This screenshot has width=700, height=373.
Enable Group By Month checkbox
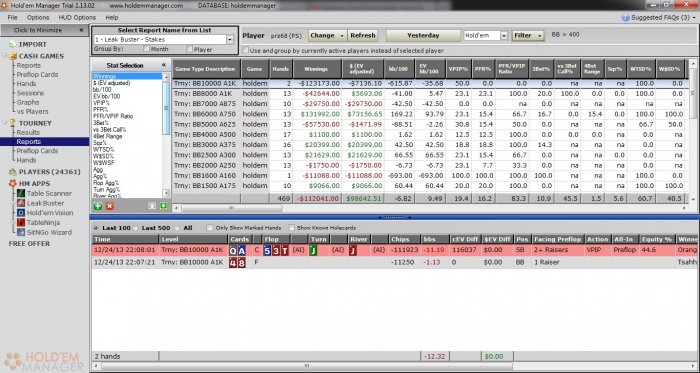pyautogui.click(x=146, y=49)
